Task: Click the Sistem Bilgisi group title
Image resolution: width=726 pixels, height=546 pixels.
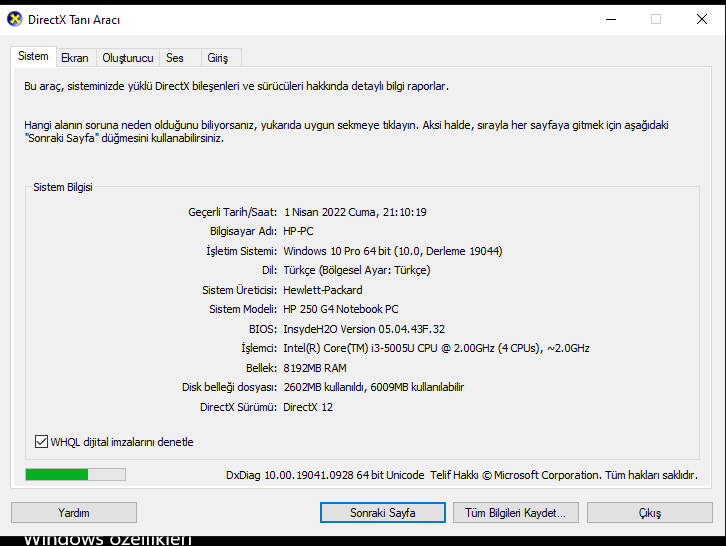Action: point(63,187)
